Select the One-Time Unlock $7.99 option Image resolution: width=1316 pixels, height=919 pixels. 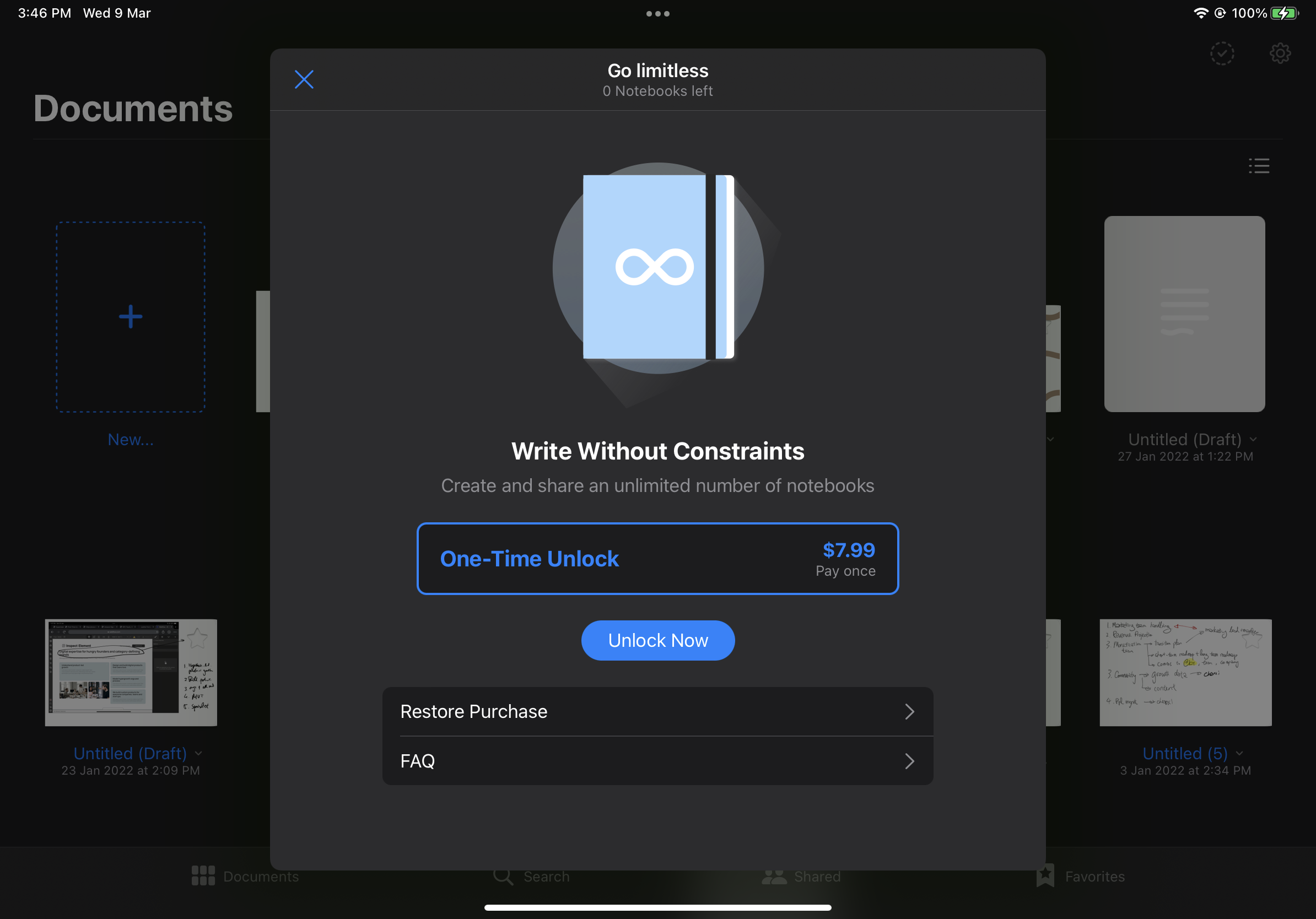click(657, 559)
